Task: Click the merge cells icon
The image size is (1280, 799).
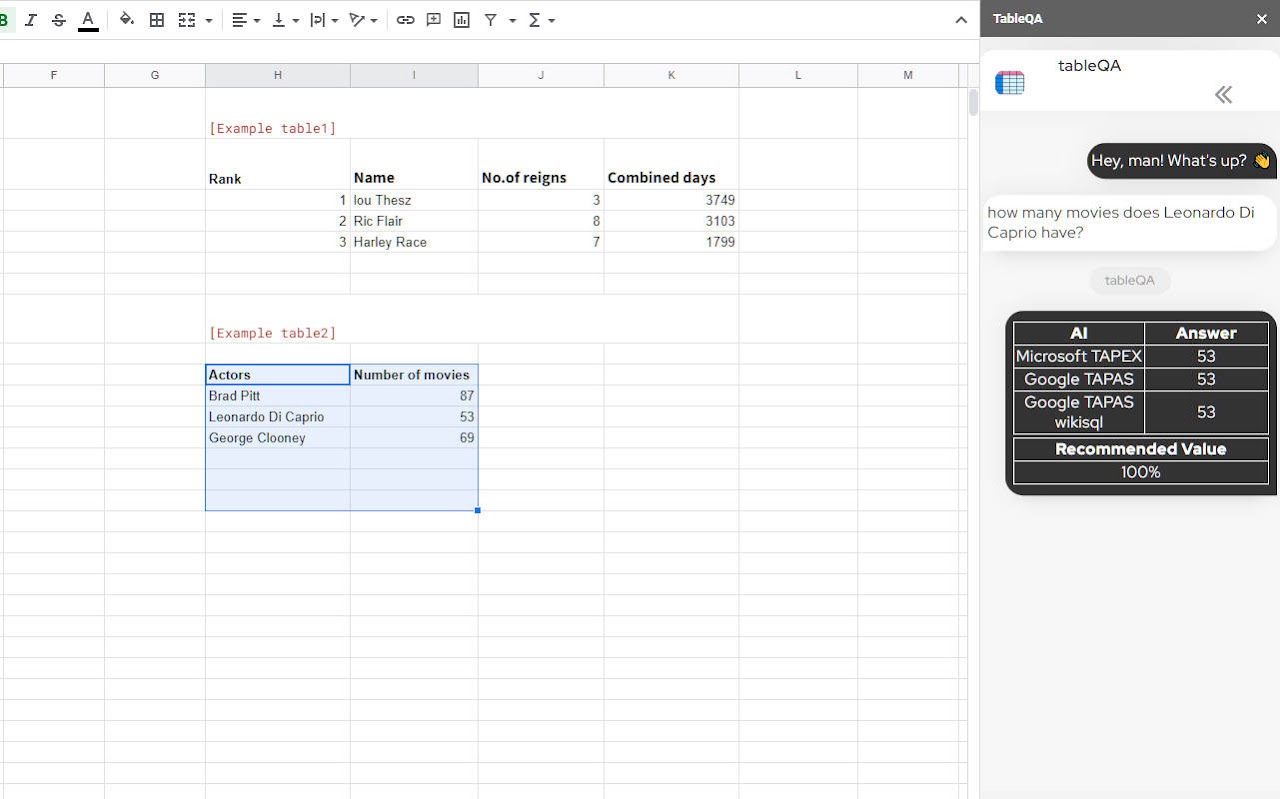Action: [x=187, y=20]
